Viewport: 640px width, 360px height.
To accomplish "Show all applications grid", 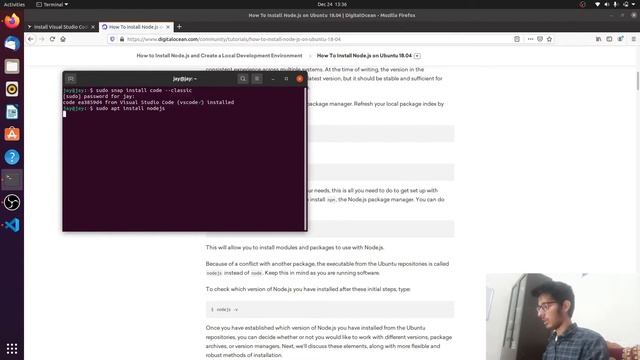I will [x=12, y=348].
